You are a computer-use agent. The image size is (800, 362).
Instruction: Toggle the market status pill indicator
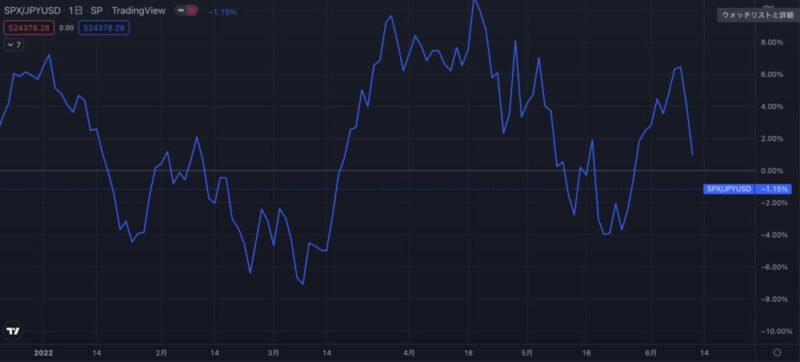point(186,11)
